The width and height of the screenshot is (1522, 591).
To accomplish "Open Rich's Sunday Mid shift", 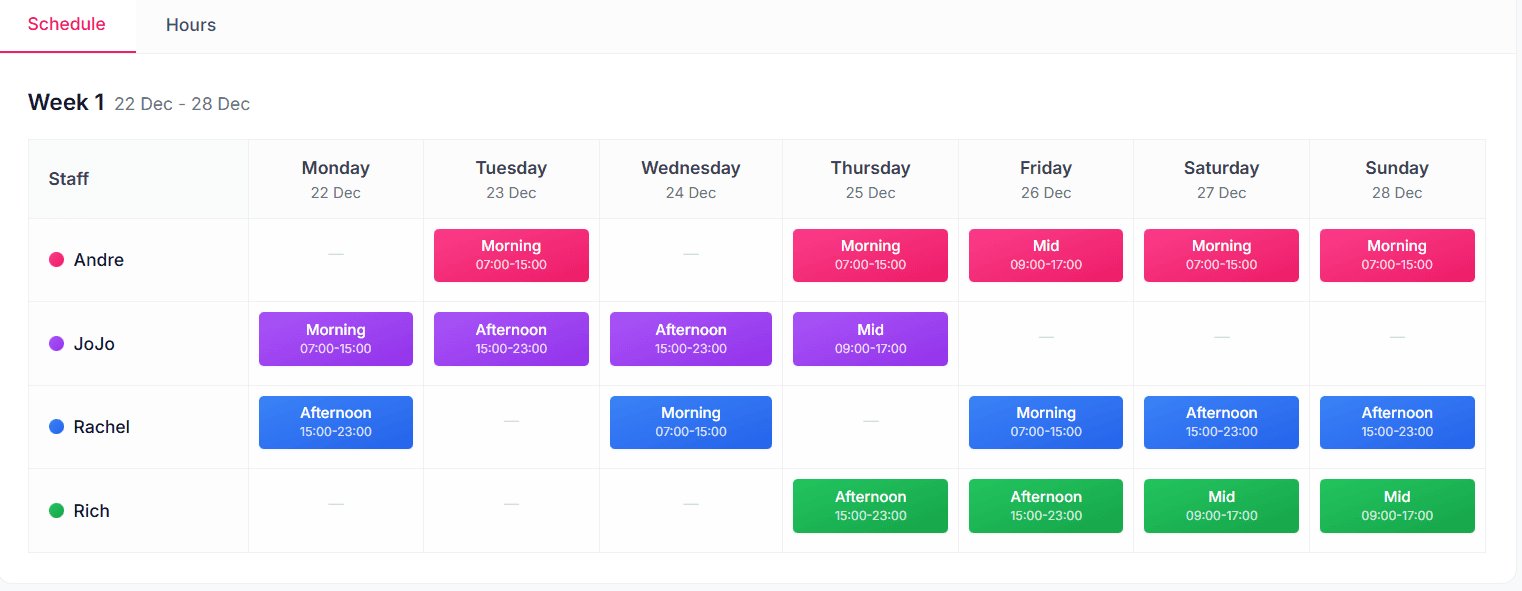I will click(1396, 506).
